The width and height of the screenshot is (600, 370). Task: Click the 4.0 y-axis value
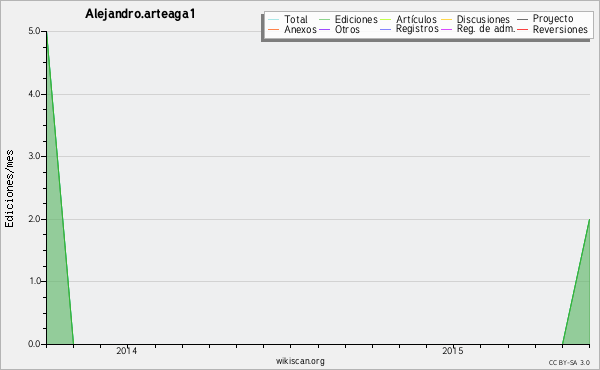pos(34,94)
